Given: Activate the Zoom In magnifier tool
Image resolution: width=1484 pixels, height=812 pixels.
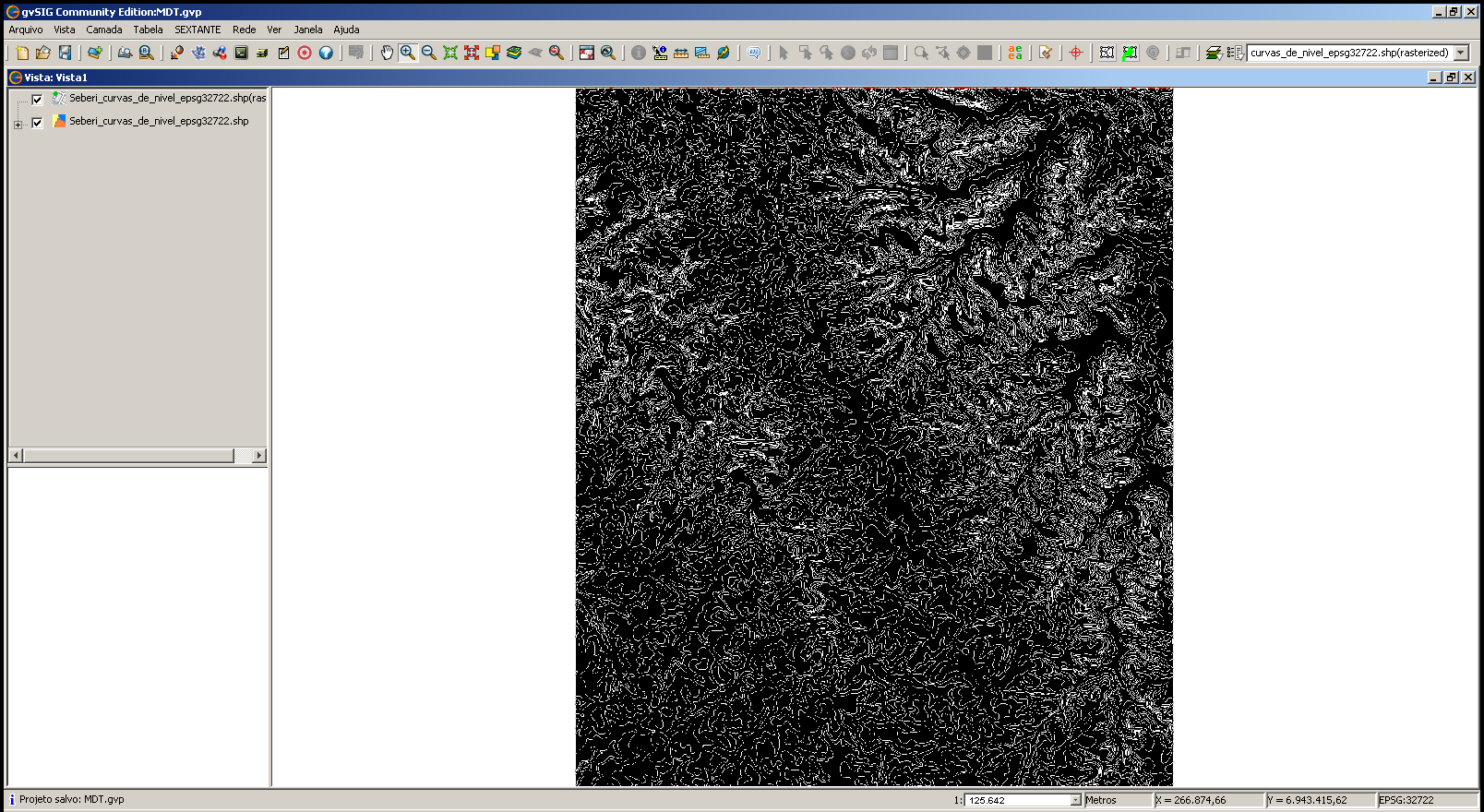Looking at the screenshot, I should (x=408, y=53).
